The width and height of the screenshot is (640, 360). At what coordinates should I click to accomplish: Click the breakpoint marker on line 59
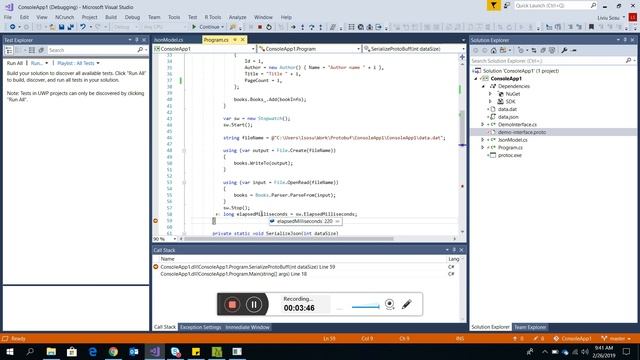point(156,221)
